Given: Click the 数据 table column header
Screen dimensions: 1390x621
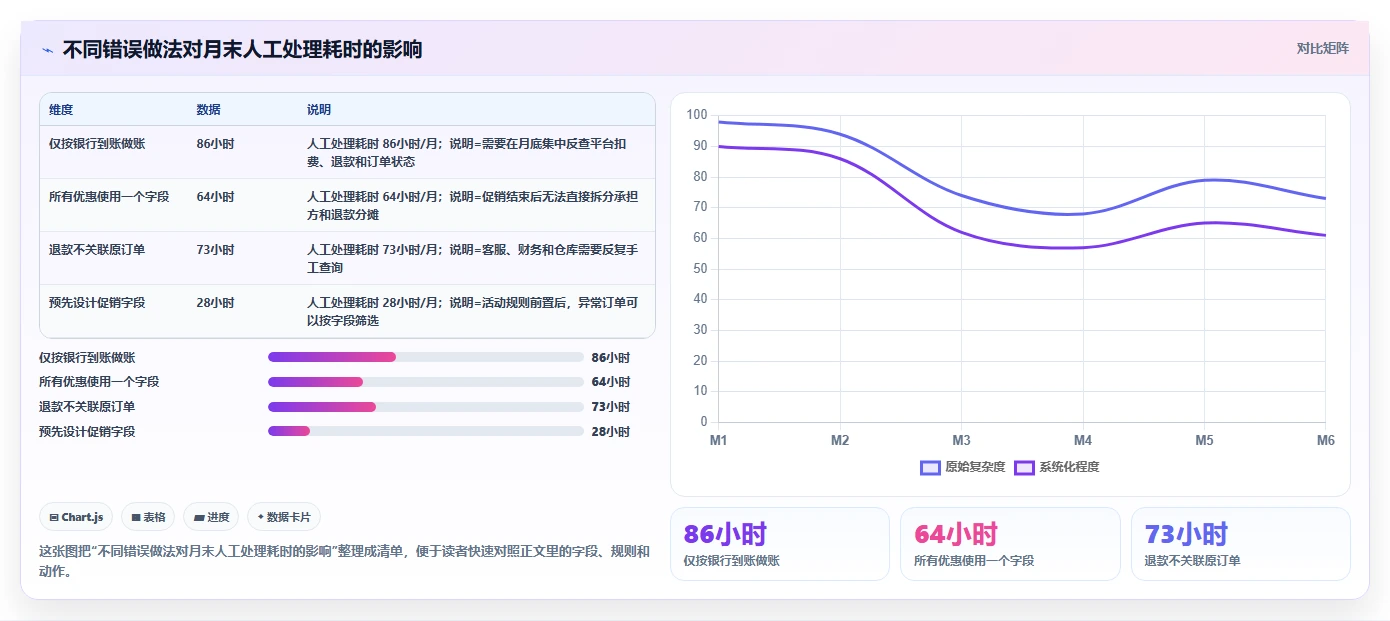Looking at the screenshot, I should [209, 110].
